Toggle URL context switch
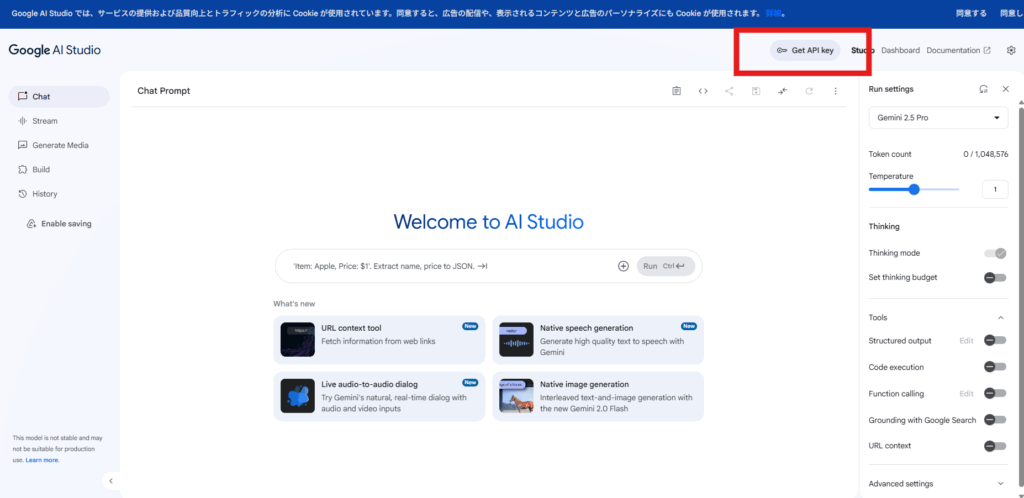 (x=995, y=446)
